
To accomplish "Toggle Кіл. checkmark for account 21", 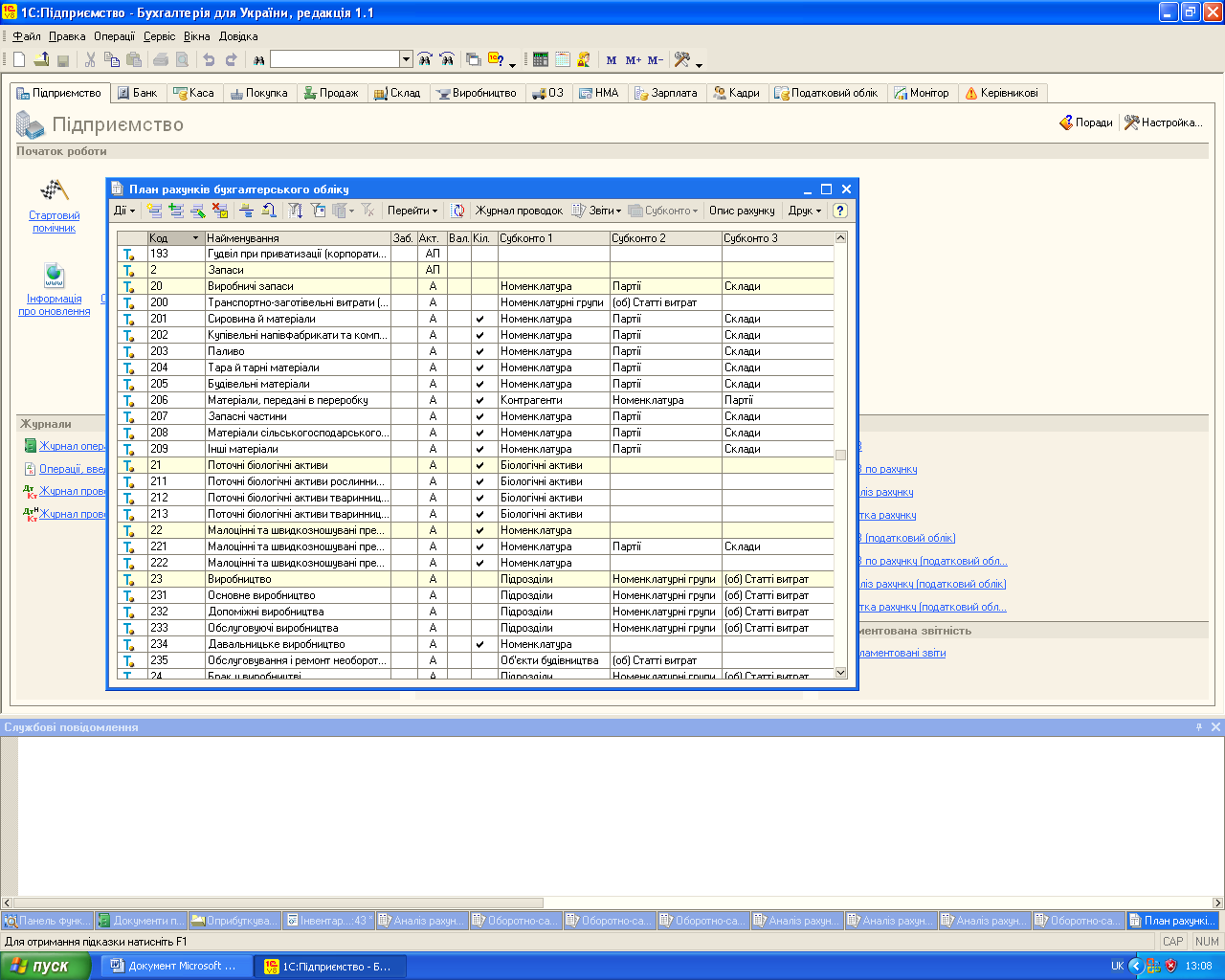I will click(479, 465).
